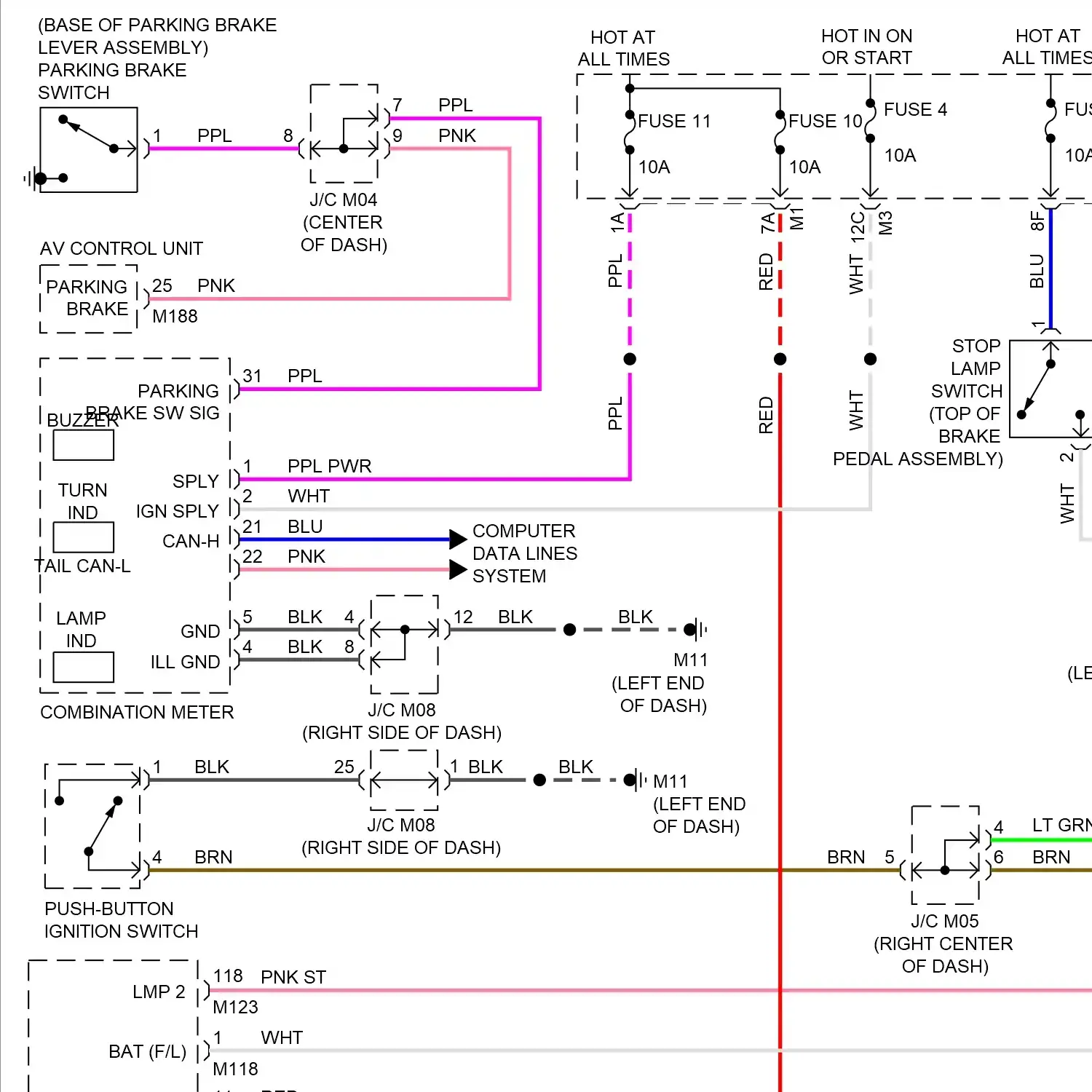Select the Push-Button Ignition Switch symbol
This screenshot has width=1092, height=1092.
point(91,826)
